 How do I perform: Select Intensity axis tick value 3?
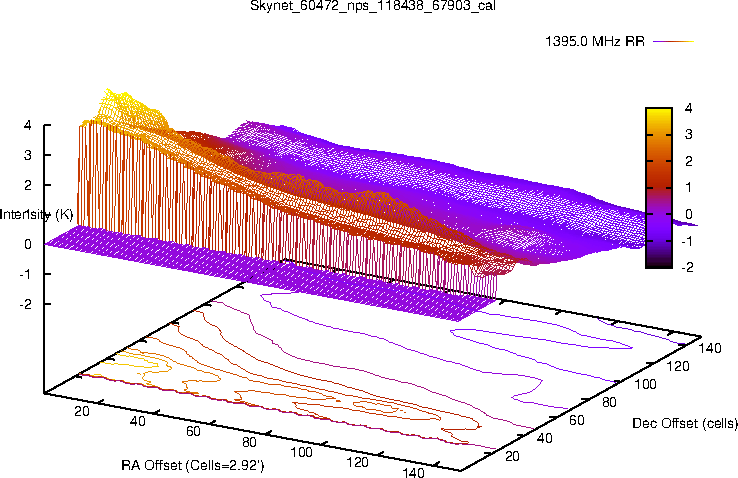pyautogui.click(x=28, y=155)
